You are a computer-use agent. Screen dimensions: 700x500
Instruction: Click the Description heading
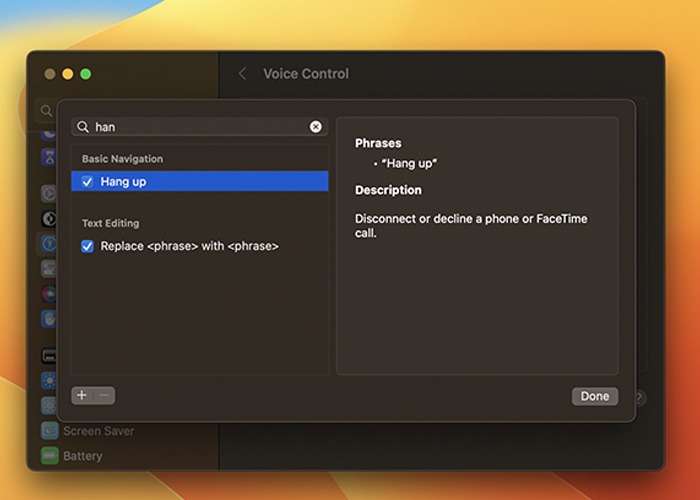(x=388, y=190)
